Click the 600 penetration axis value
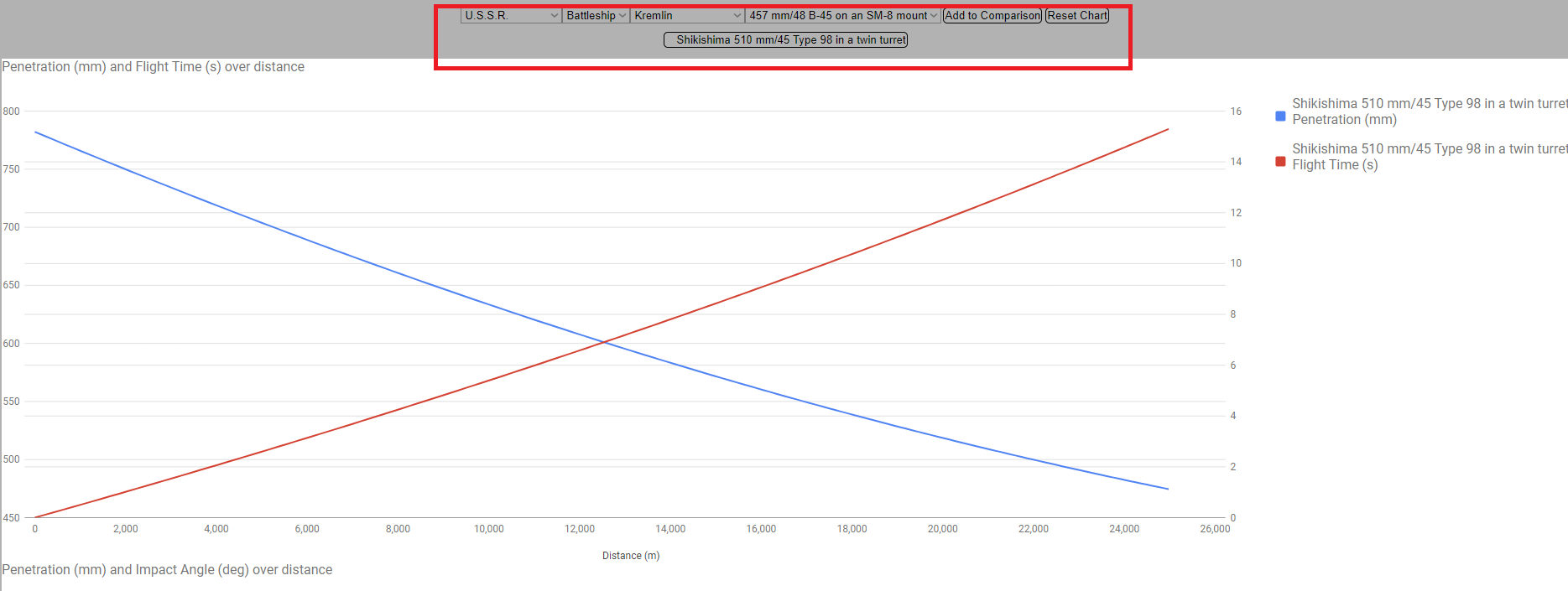Viewport: 1568px width, 591px height. pyautogui.click(x=11, y=344)
